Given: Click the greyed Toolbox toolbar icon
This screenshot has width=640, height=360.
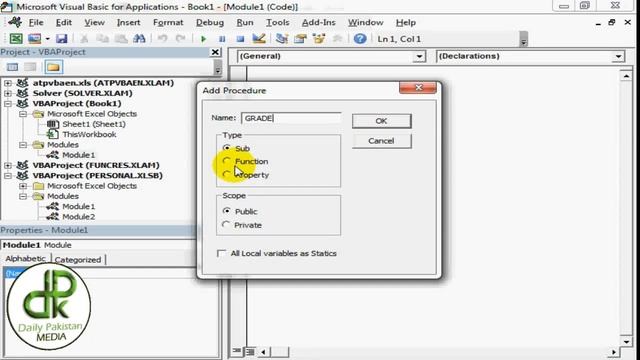Looking at the screenshot, I should coord(337,39).
